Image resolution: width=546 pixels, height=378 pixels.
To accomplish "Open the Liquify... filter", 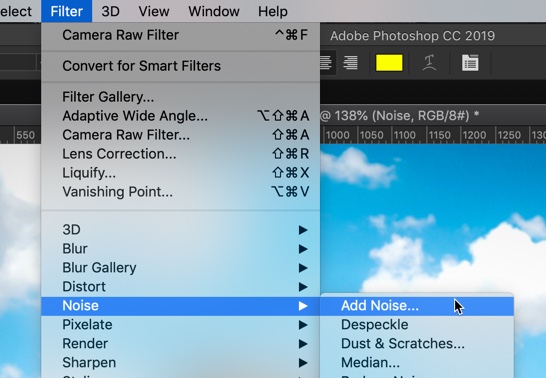I will coord(180,173).
